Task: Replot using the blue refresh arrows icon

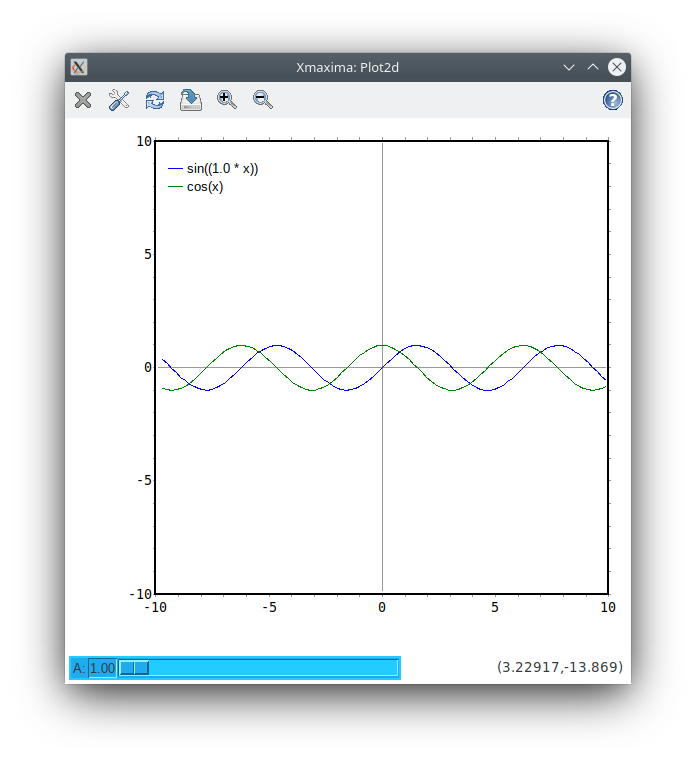Action: click(155, 100)
